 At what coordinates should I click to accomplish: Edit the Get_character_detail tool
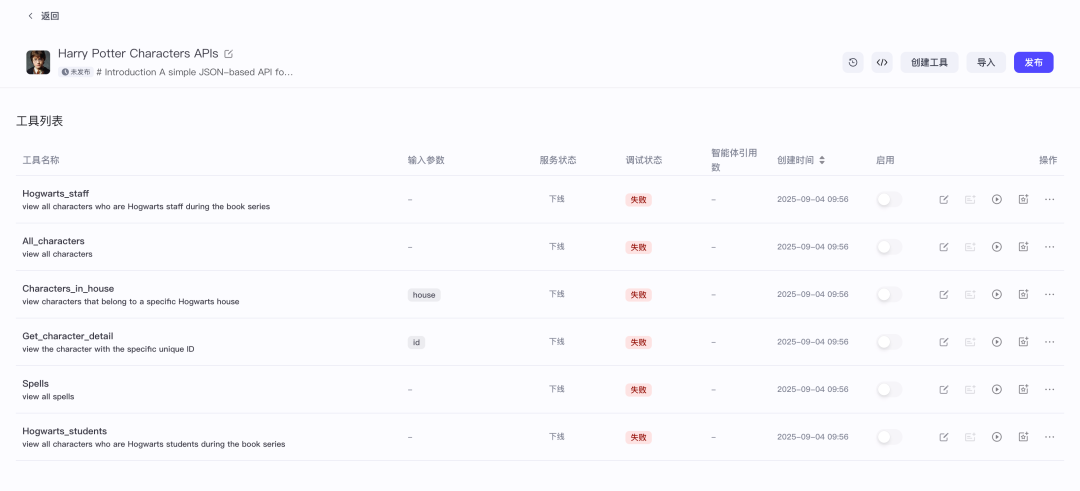click(944, 342)
